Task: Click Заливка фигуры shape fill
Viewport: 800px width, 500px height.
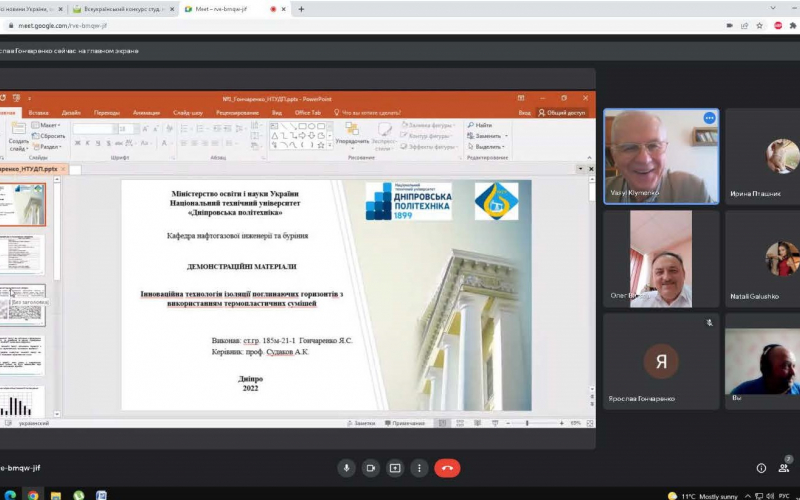Action: pos(427,125)
